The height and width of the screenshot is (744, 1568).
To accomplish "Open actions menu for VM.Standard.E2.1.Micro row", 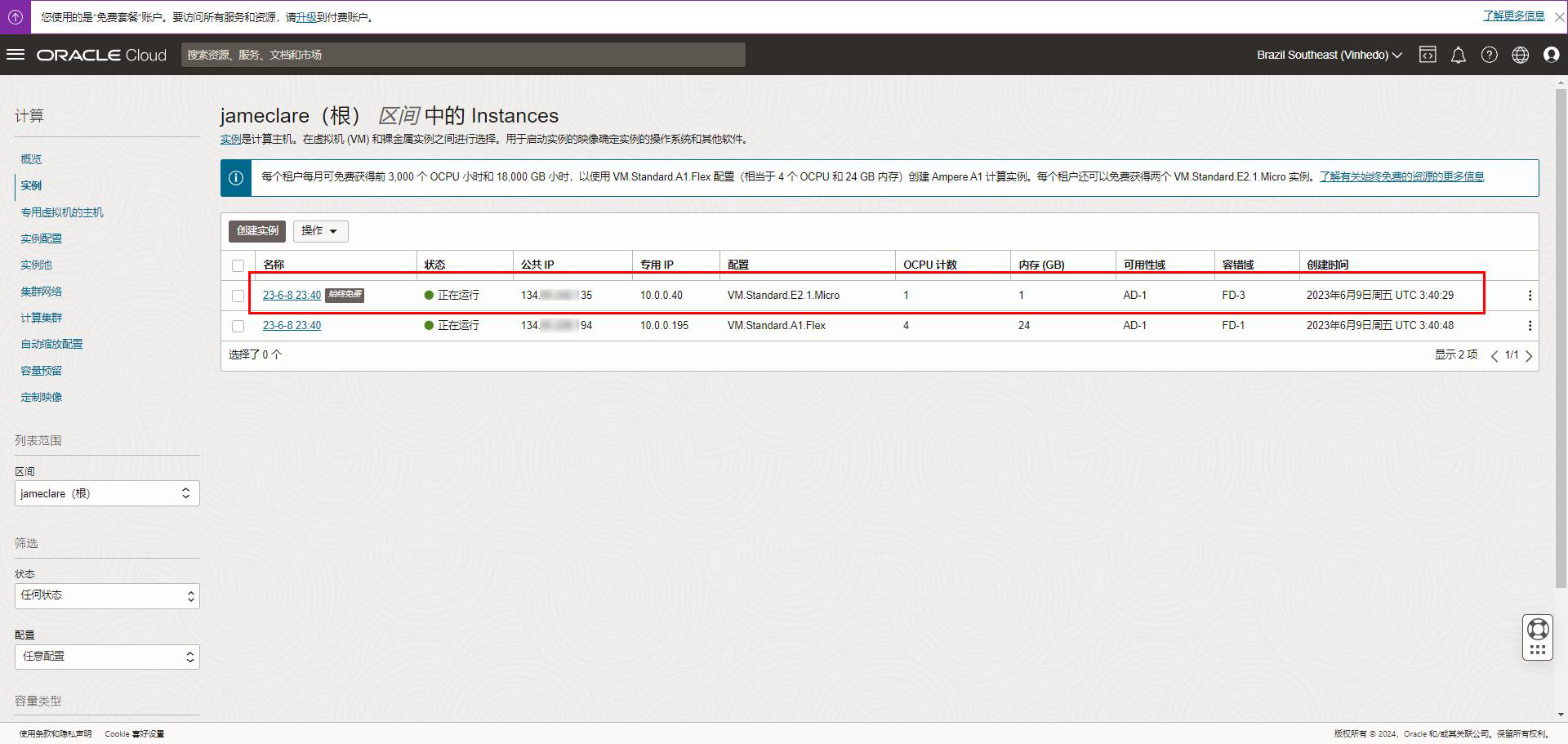I will (x=1530, y=296).
